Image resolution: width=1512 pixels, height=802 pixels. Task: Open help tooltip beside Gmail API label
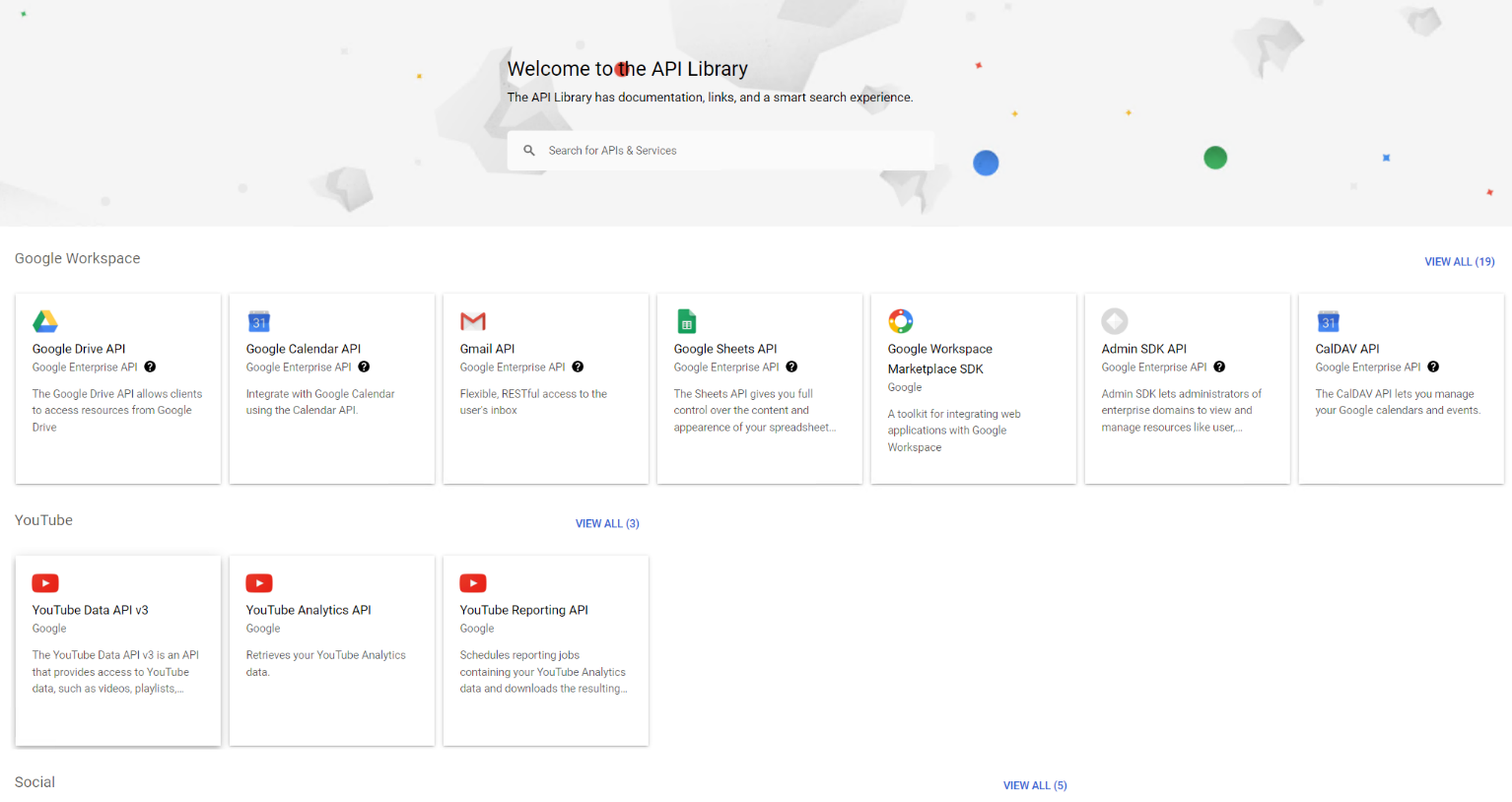[x=578, y=367]
